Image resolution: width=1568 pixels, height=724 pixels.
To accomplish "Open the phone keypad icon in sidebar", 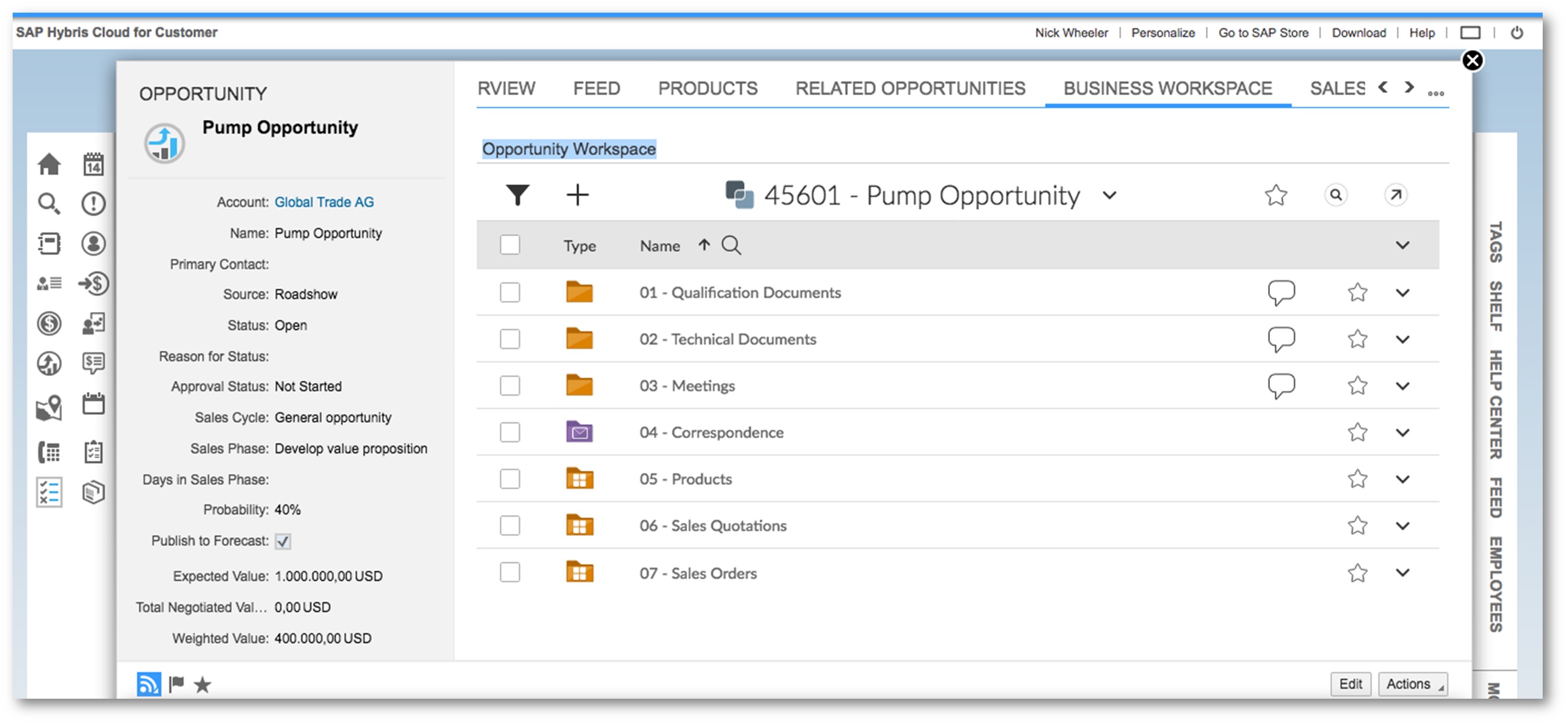I will click(49, 453).
